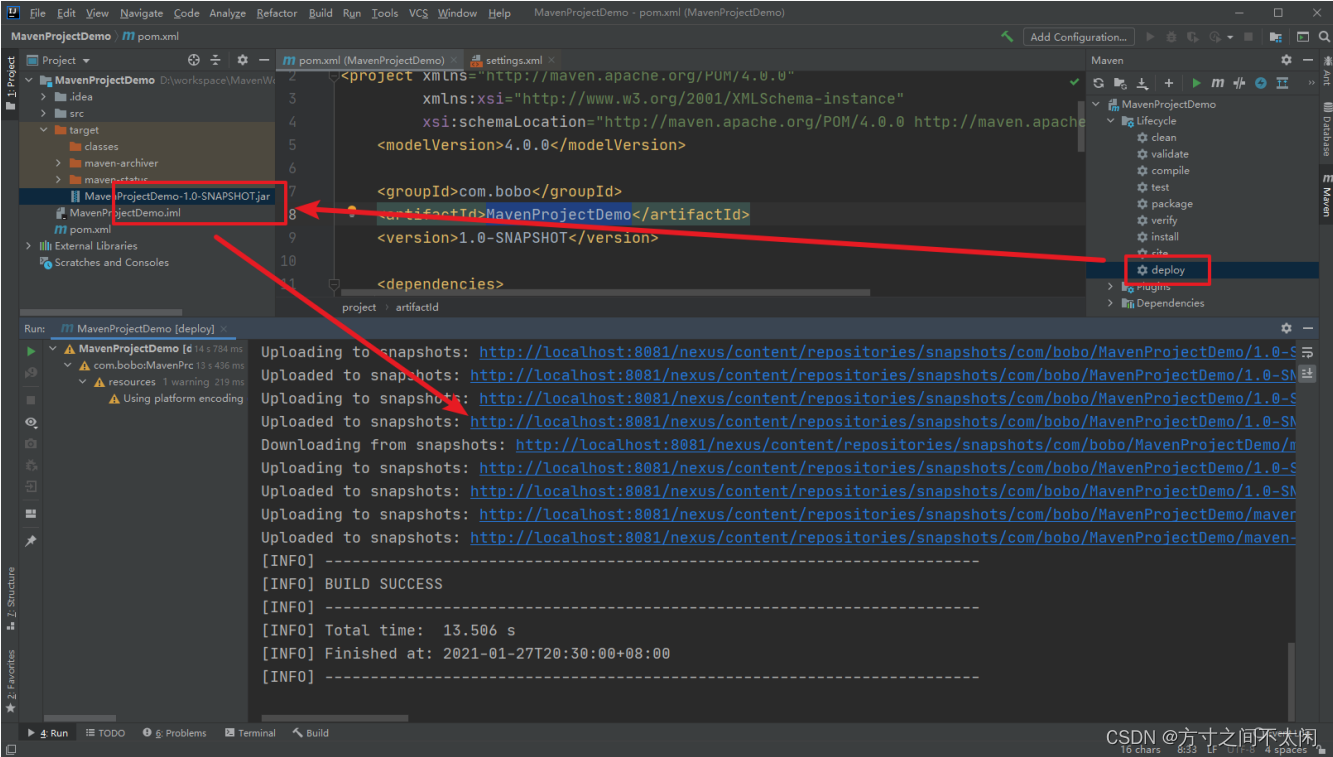
Task: Open Project panel settings gear
Action: pyautogui.click(x=242, y=60)
